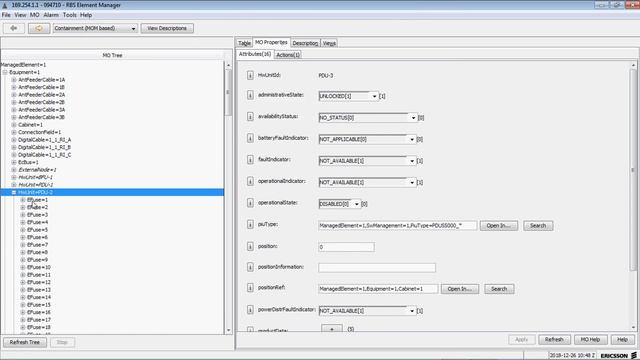
Task: Click the plus button for productData
Action: click(x=331, y=329)
